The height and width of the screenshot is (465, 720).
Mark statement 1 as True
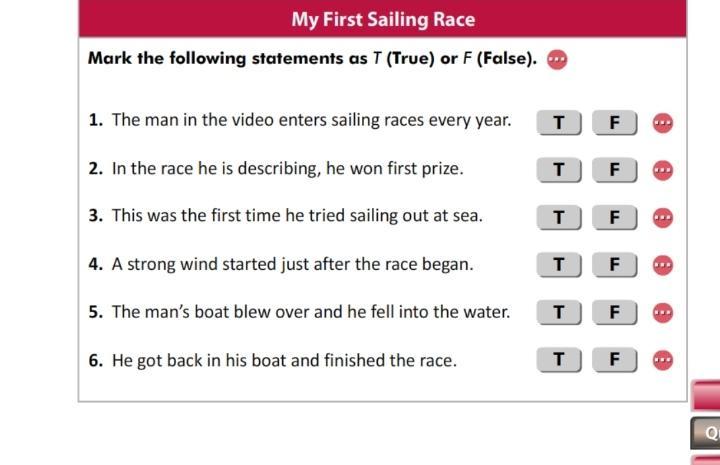click(559, 122)
